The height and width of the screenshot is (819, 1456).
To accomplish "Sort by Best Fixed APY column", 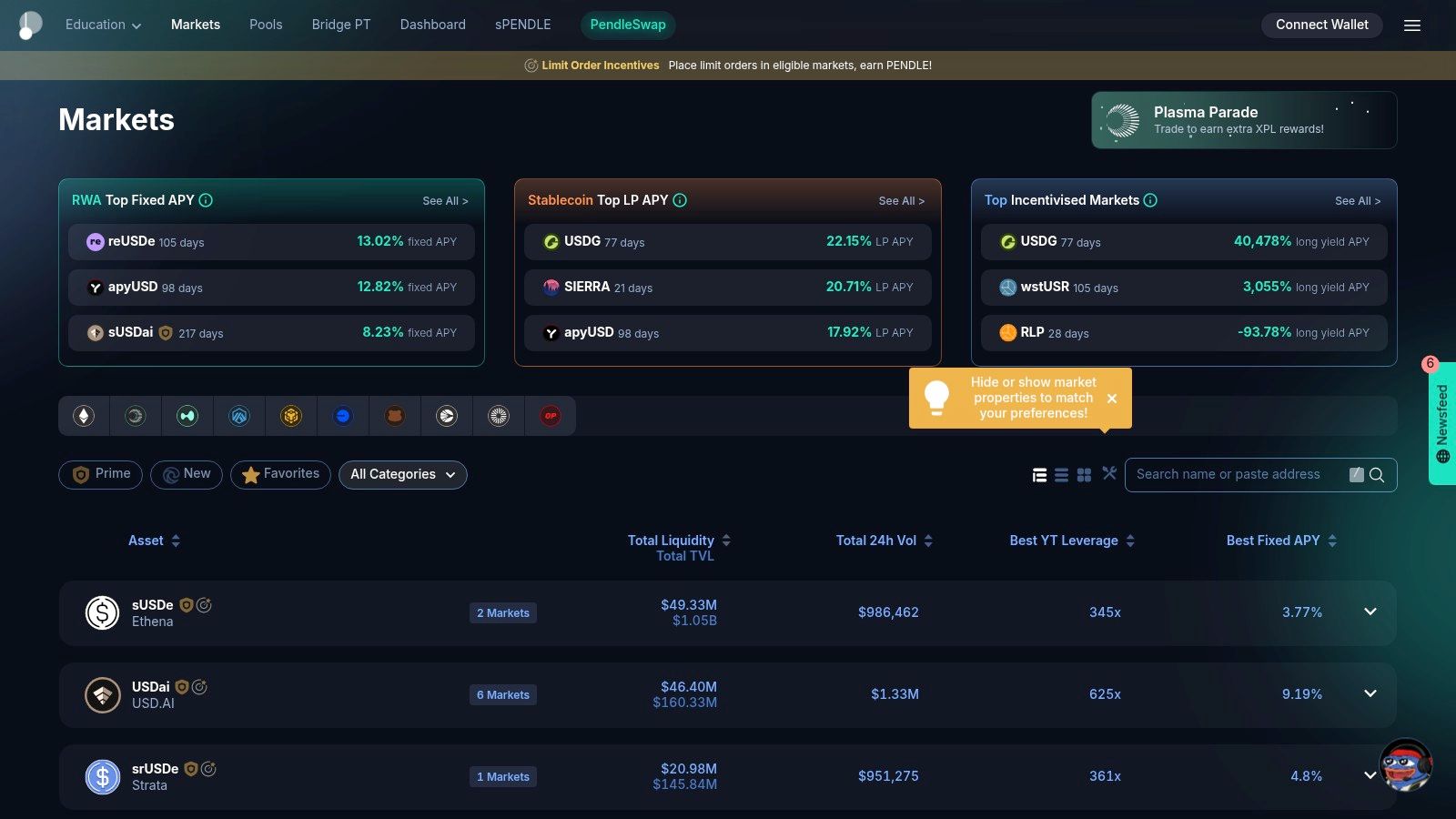I will [x=1281, y=541].
